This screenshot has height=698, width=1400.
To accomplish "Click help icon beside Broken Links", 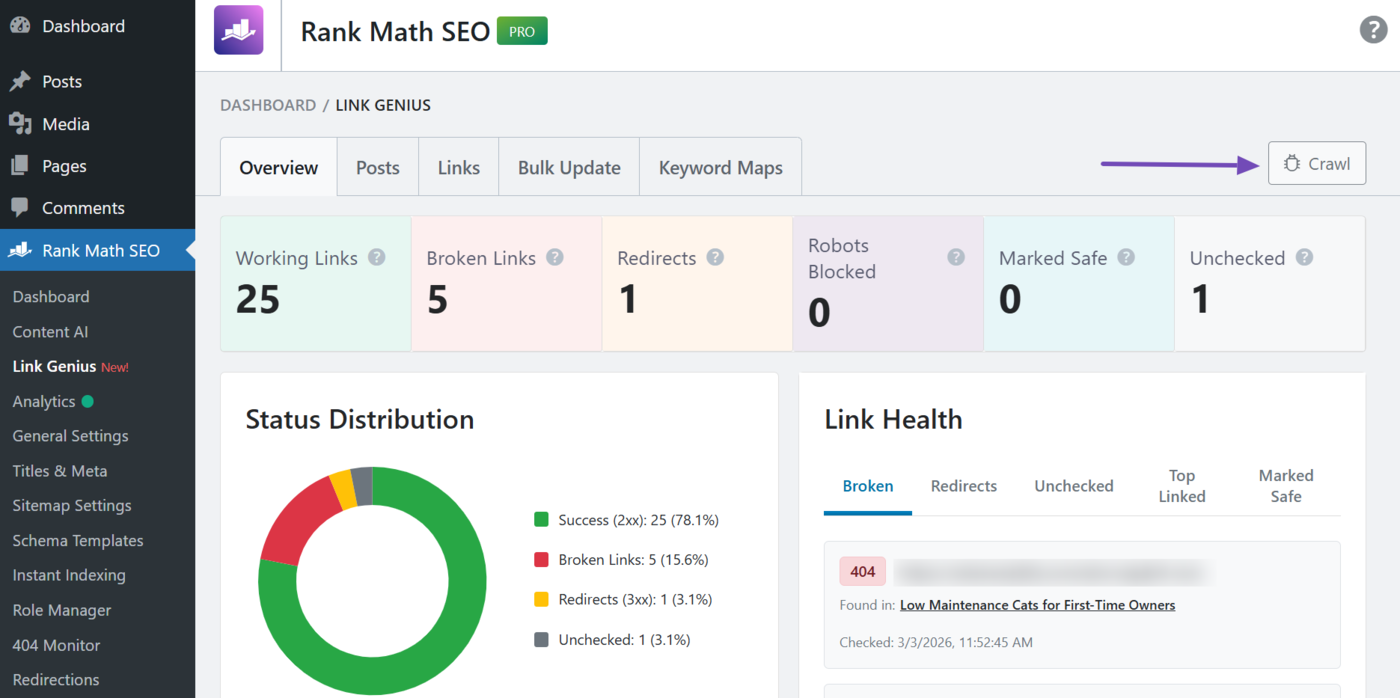I will click(x=555, y=257).
